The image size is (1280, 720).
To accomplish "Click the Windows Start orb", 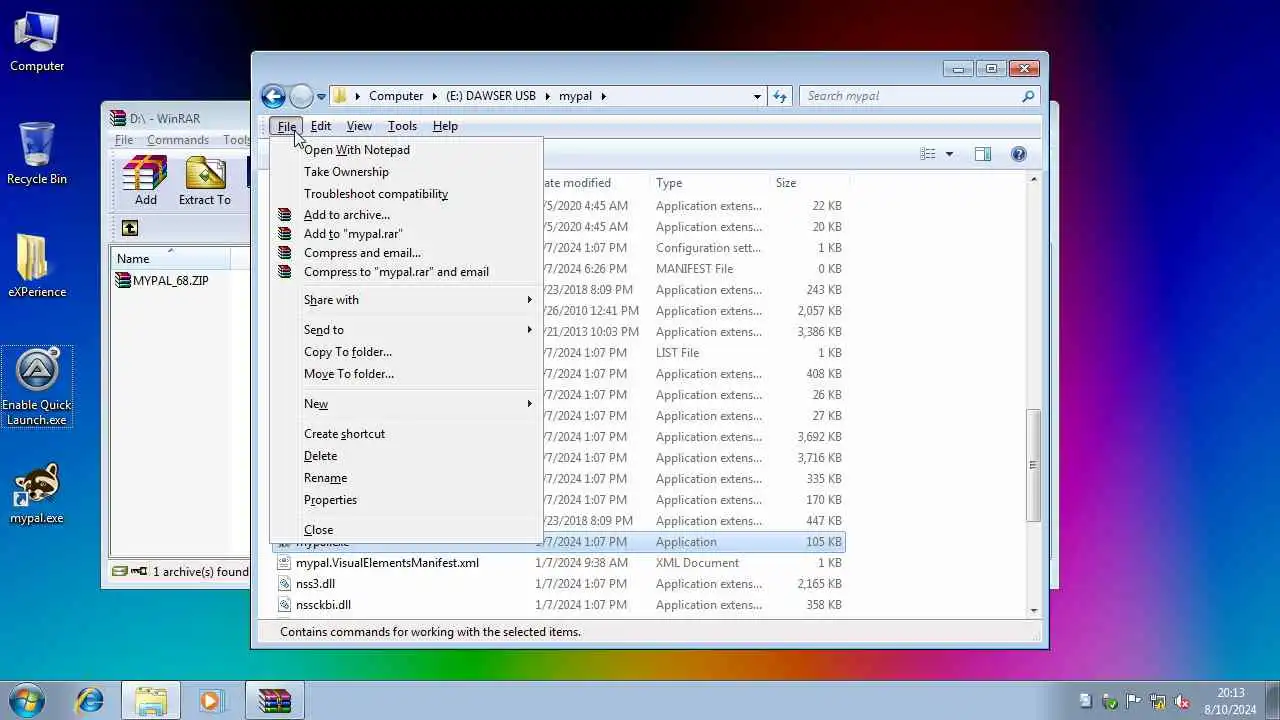I will (27, 700).
